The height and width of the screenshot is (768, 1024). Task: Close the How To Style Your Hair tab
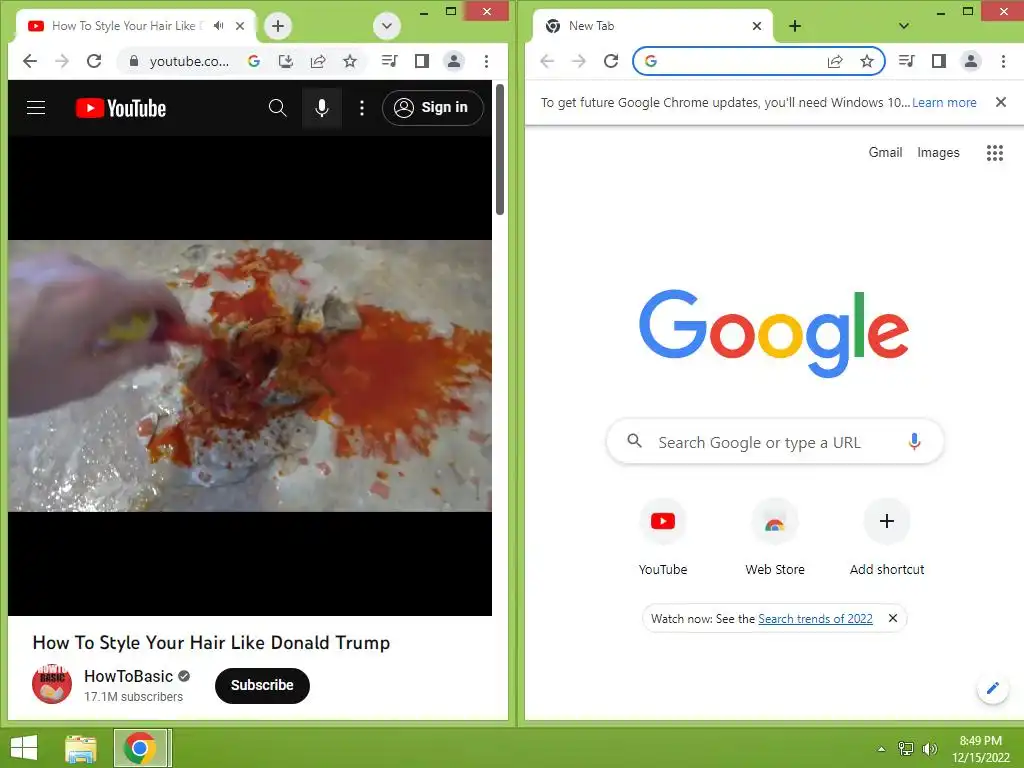pyautogui.click(x=240, y=25)
